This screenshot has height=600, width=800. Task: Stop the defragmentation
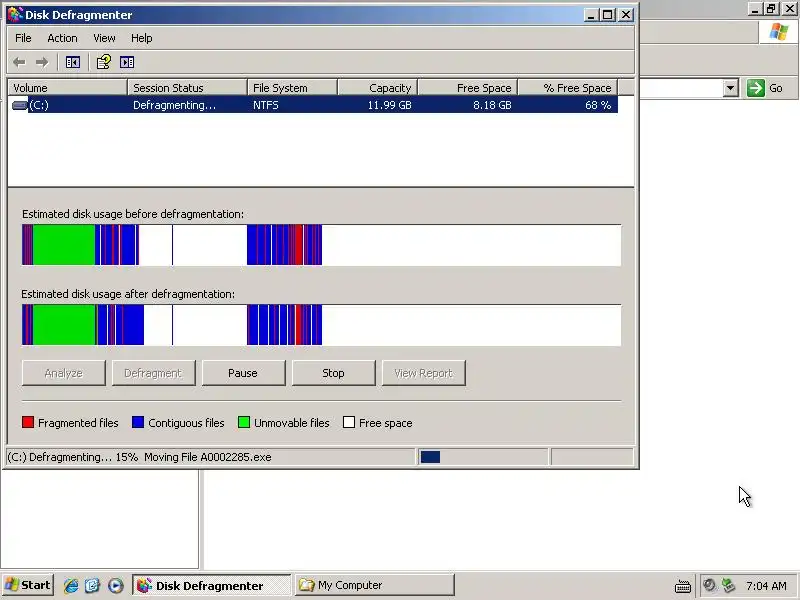point(333,373)
